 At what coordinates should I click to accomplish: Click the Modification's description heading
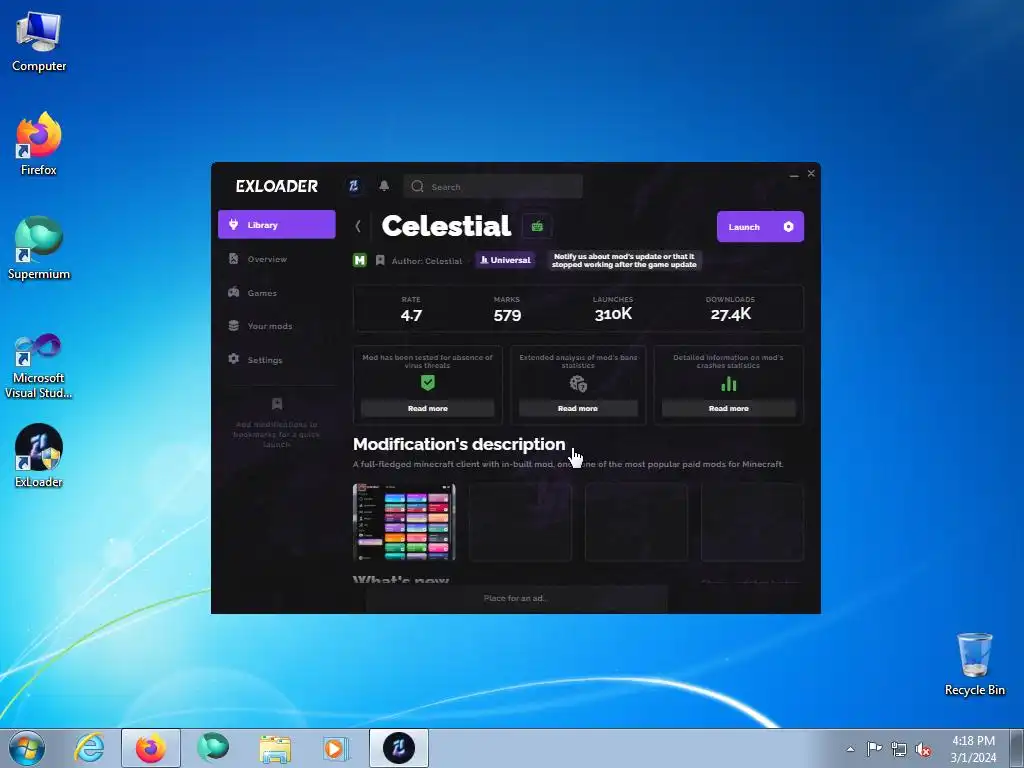click(459, 444)
